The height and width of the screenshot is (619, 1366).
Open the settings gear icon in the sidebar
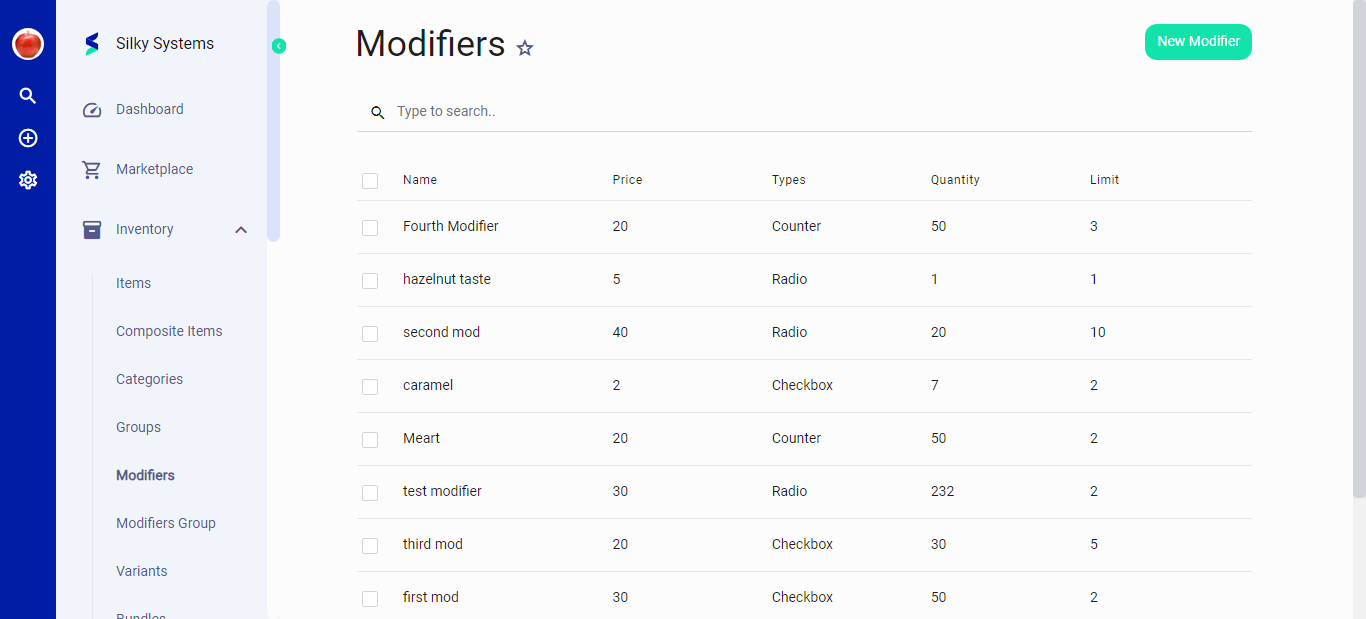pos(27,180)
